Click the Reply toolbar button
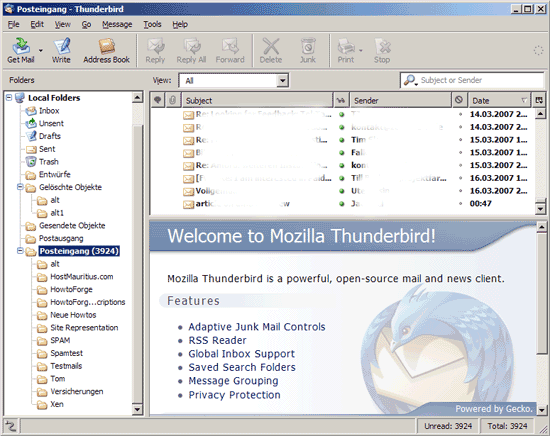 155,50
